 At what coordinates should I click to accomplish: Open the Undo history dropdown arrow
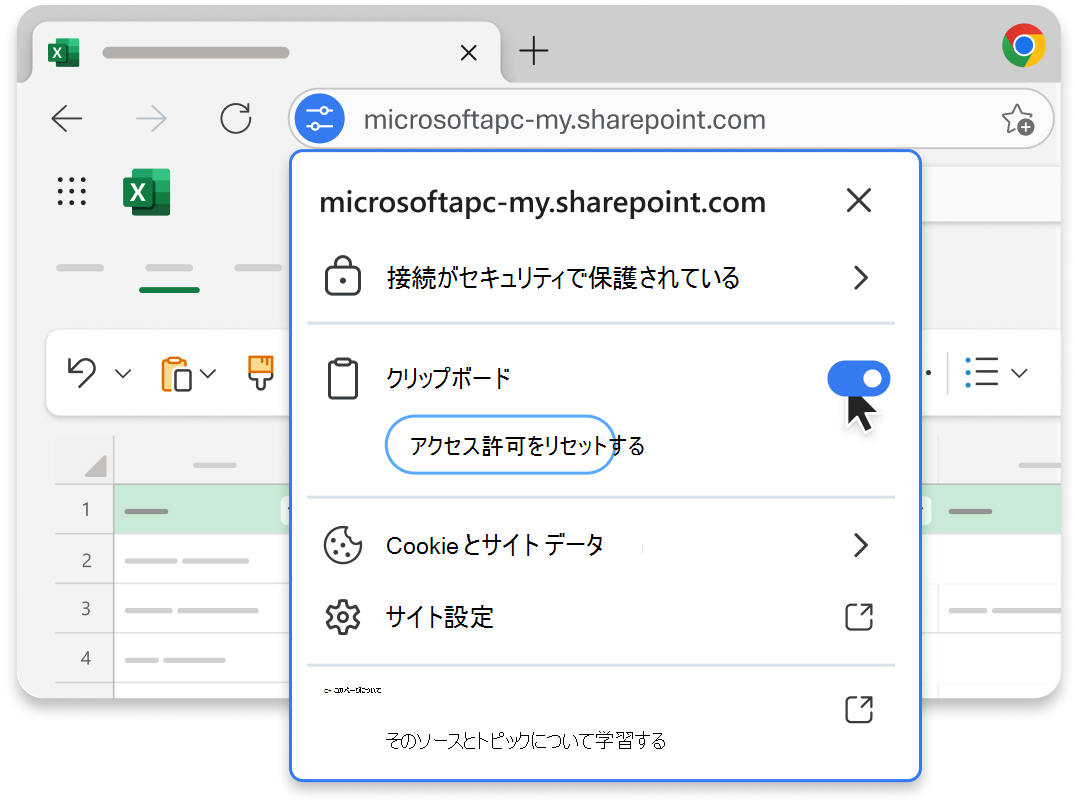[x=123, y=374]
